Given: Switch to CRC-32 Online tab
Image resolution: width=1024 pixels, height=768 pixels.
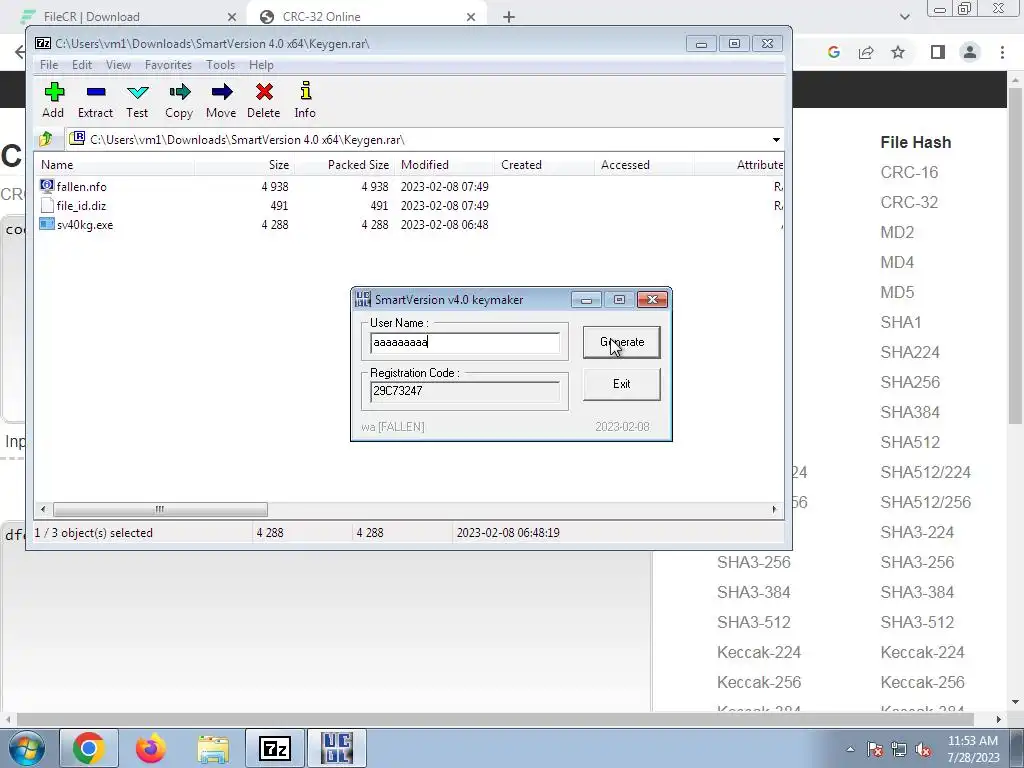Looking at the screenshot, I should tap(366, 17).
